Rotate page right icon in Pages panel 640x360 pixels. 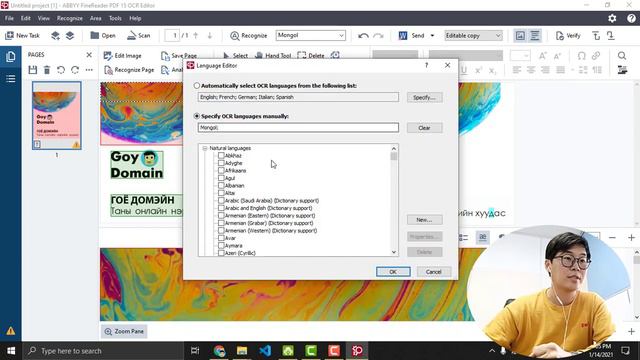pyautogui.click(x=75, y=70)
